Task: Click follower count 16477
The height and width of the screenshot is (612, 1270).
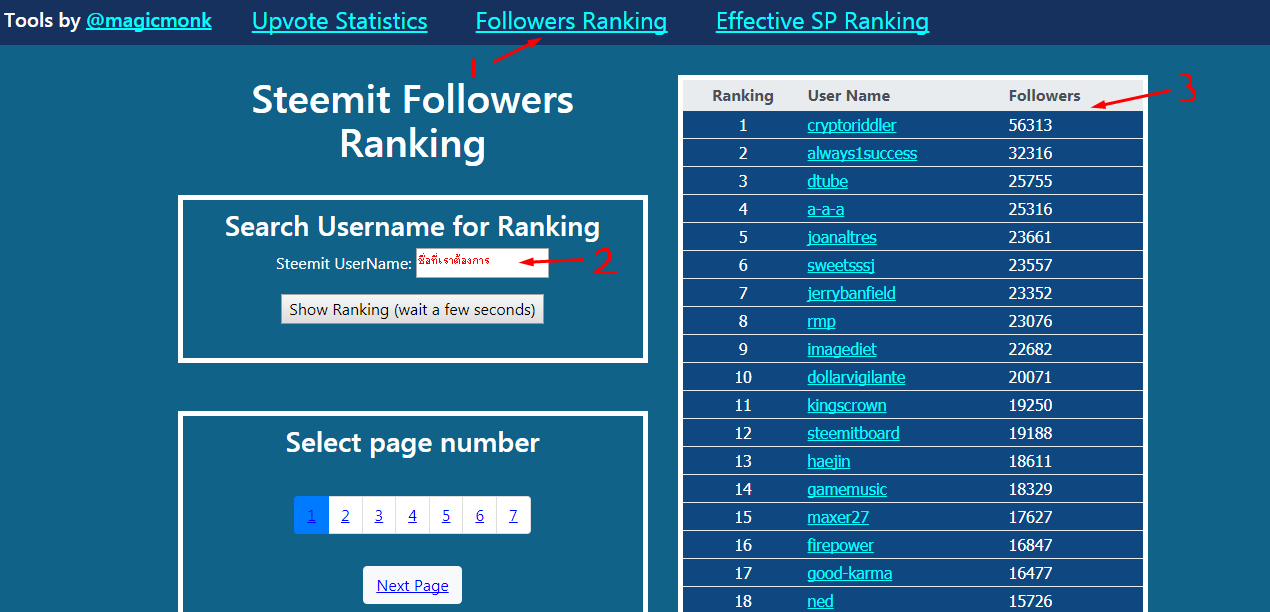Action: (1030, 573)
